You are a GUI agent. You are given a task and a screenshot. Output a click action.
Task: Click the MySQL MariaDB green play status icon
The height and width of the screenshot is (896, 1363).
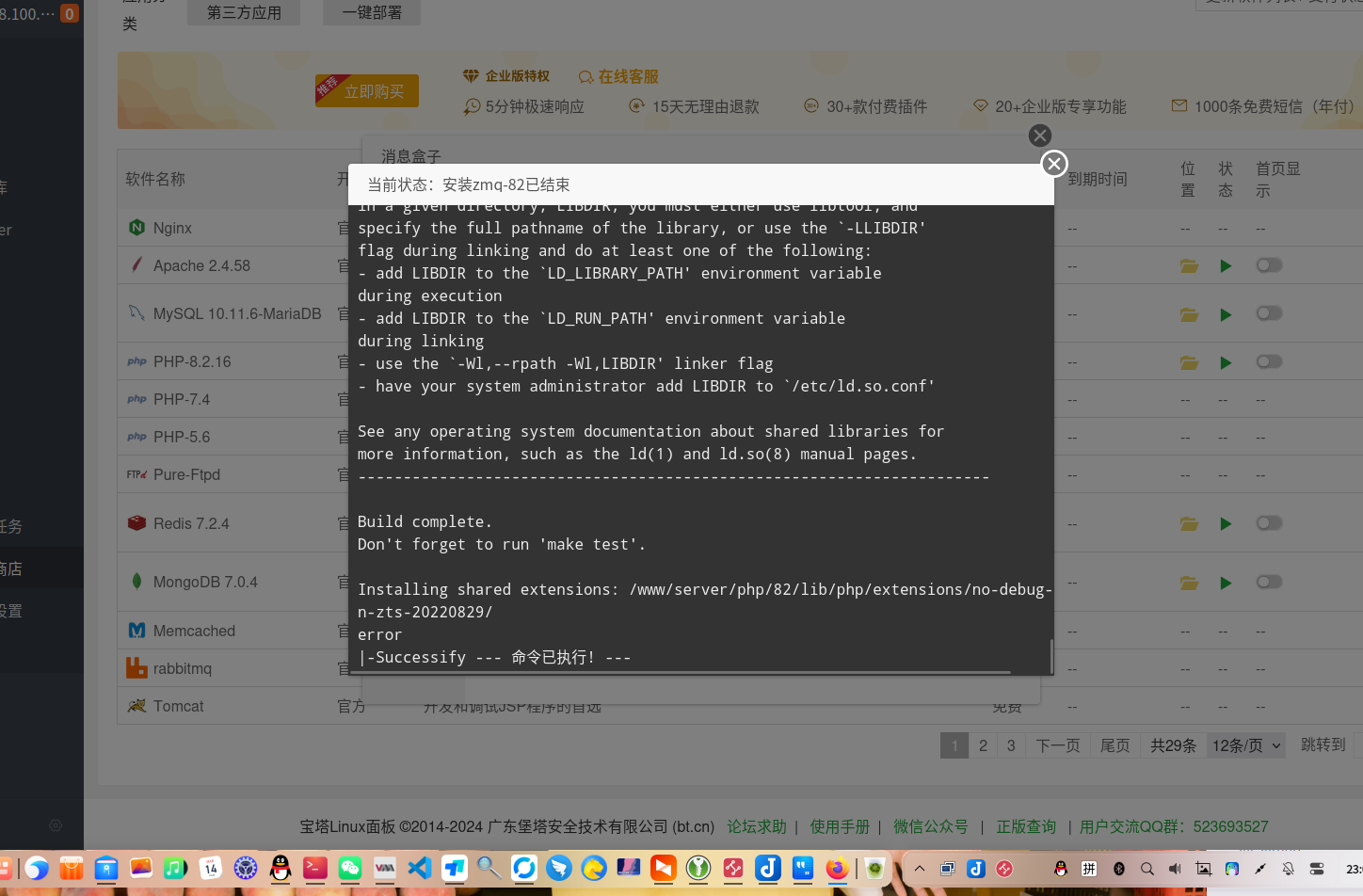click(x=1226, y=314)
